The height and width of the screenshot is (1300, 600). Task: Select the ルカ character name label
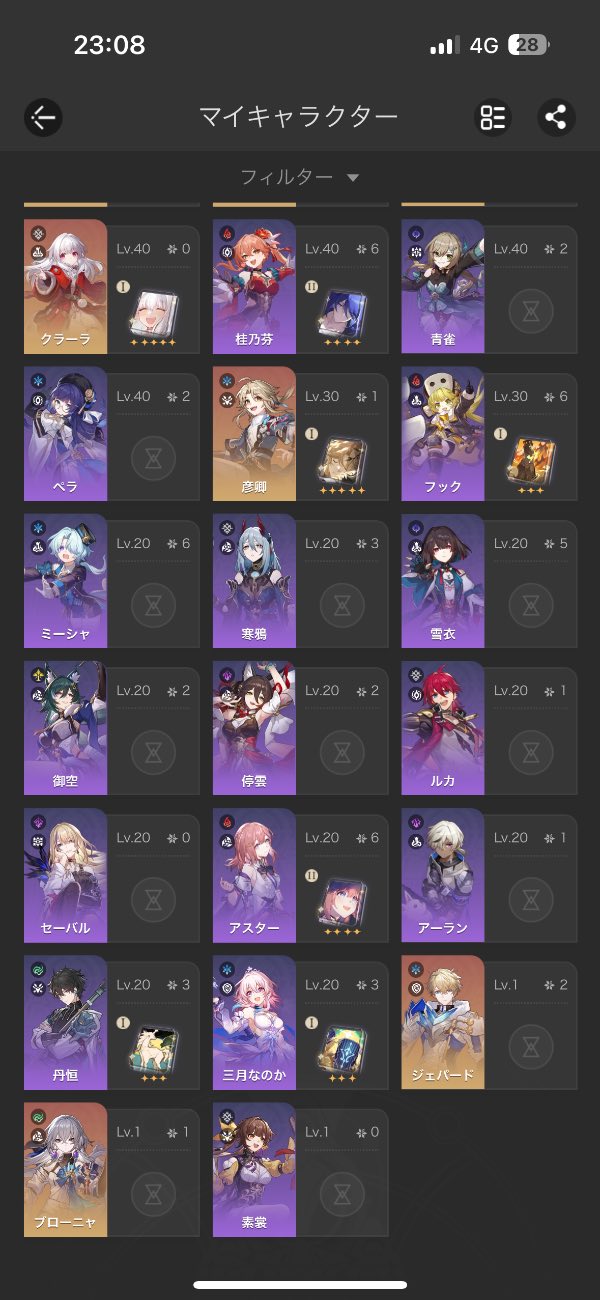pyautogui.click(x=443, y=780)
